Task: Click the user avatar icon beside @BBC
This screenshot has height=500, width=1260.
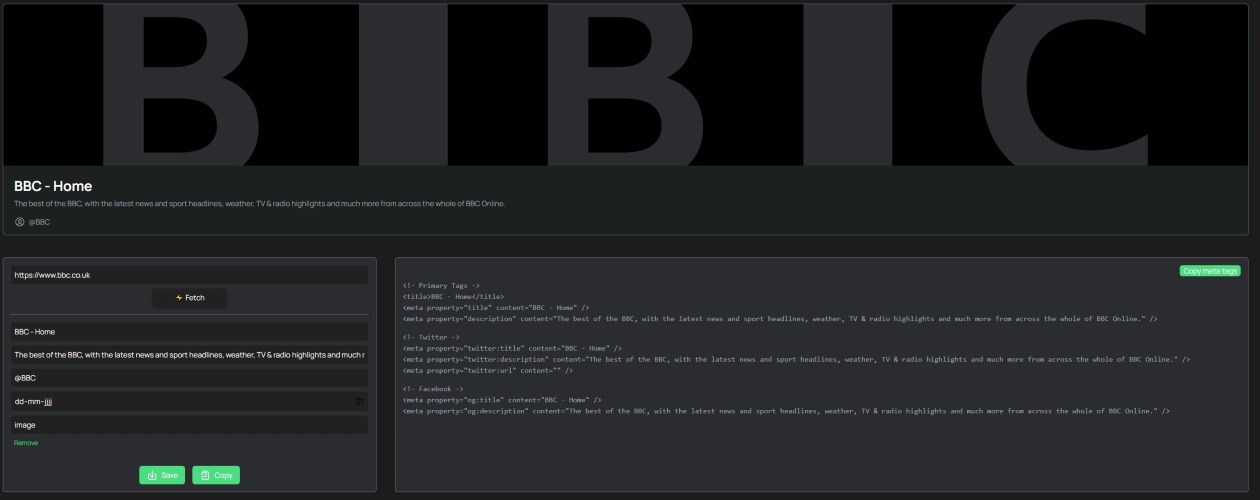Action: (x=19, y=222)
